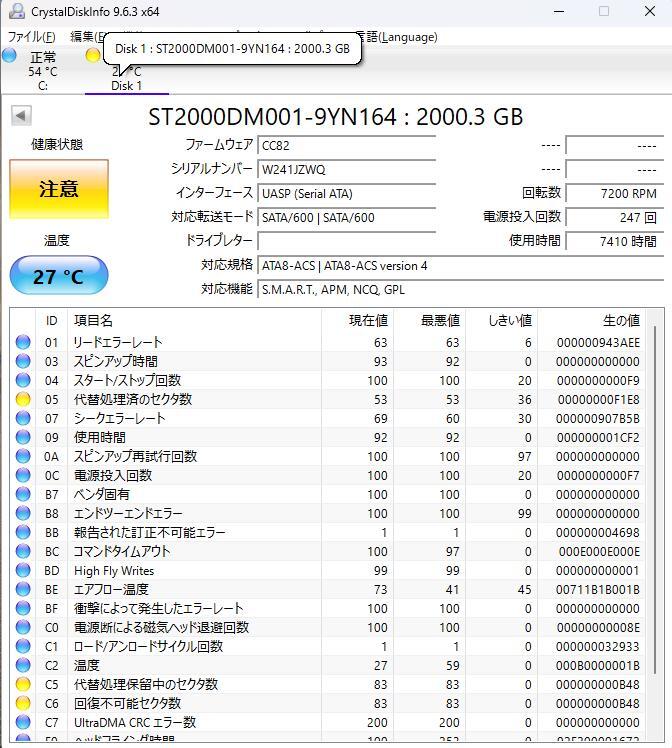Viewport: 672px width, 748px height.
Task: Click status icon for C2 温度 row
Action: [x=23, y=665]
